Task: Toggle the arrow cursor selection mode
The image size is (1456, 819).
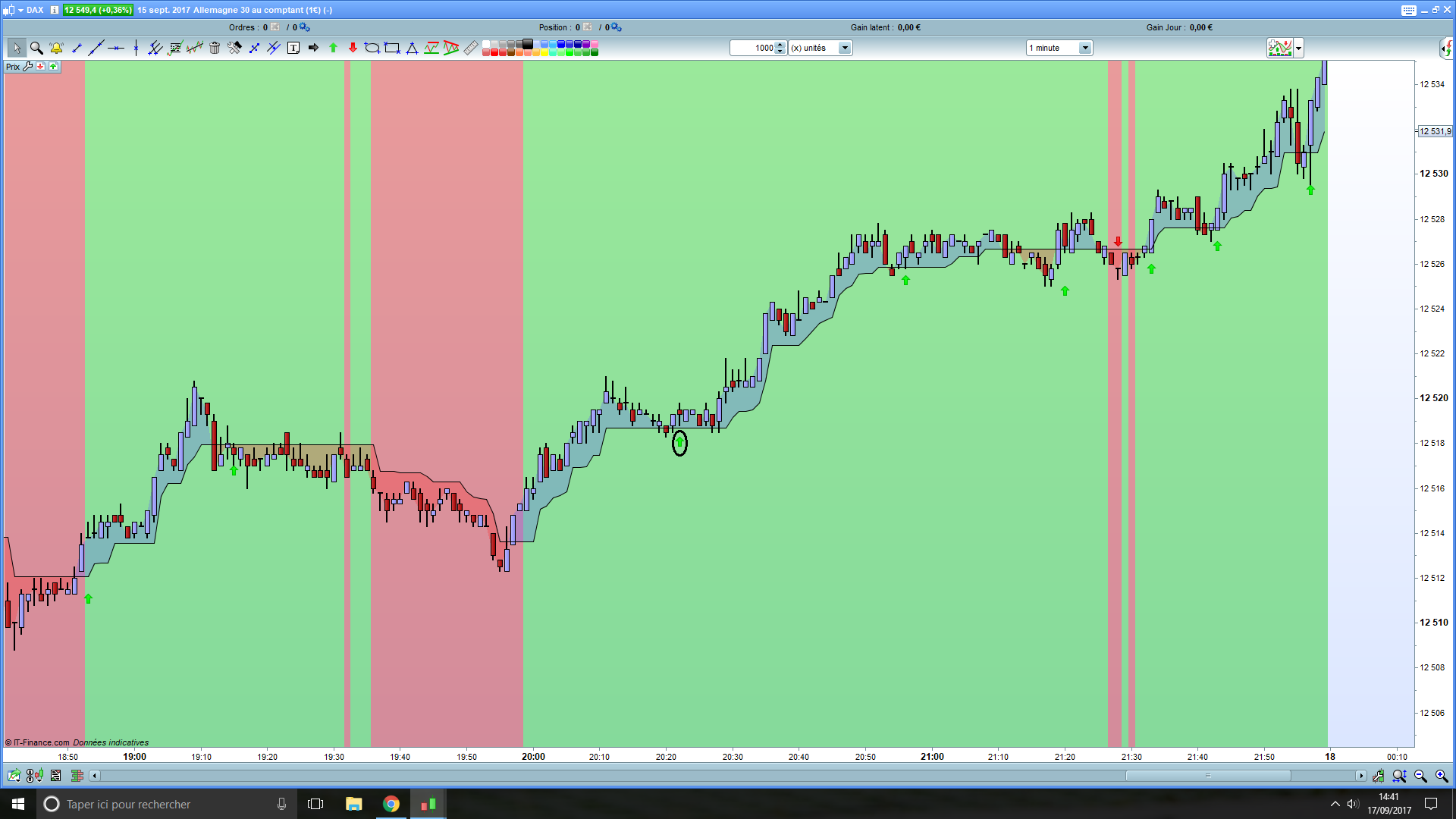Action: pyautogui.click(x=17, y=48)
